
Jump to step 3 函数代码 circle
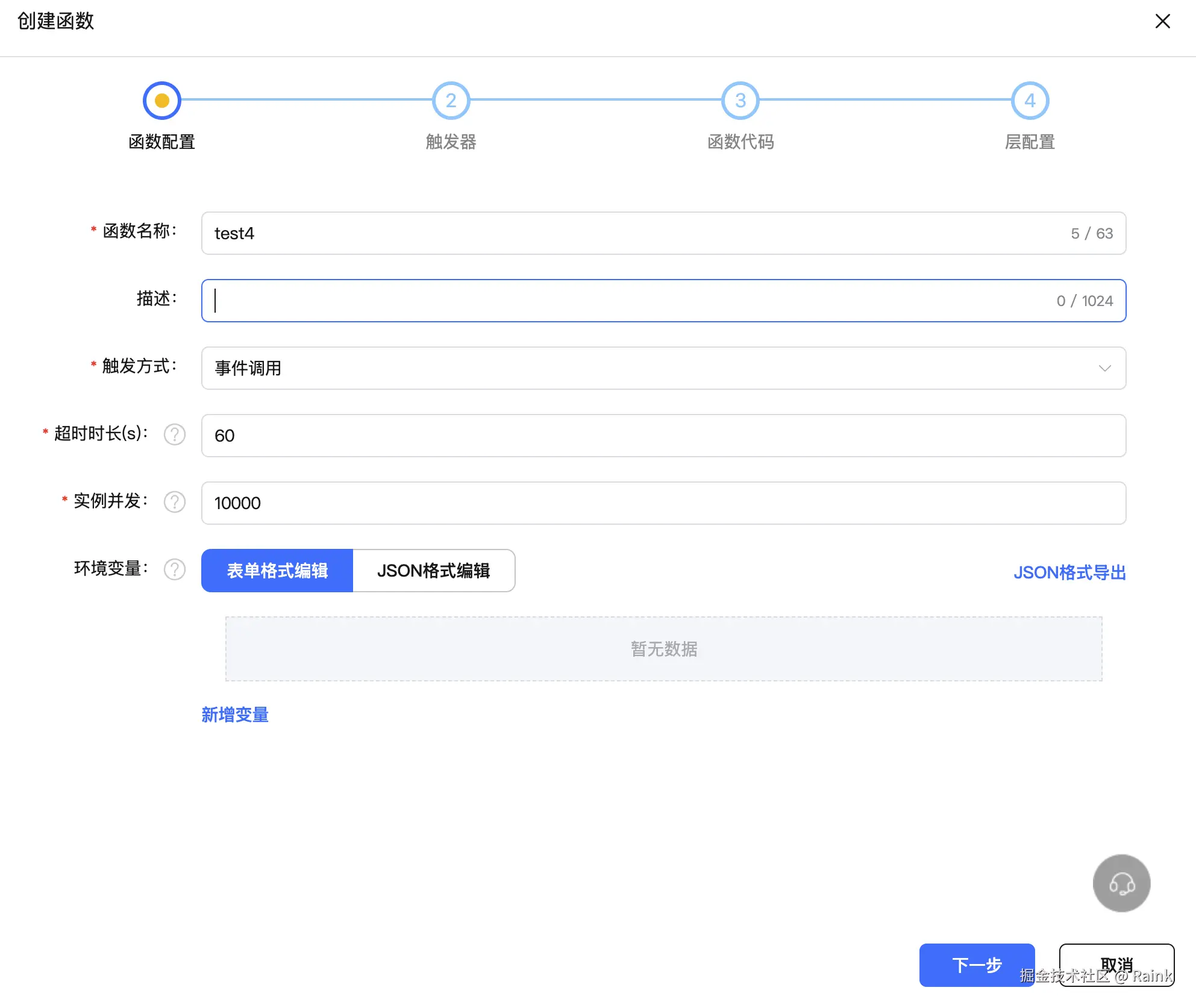coord(740,101)
